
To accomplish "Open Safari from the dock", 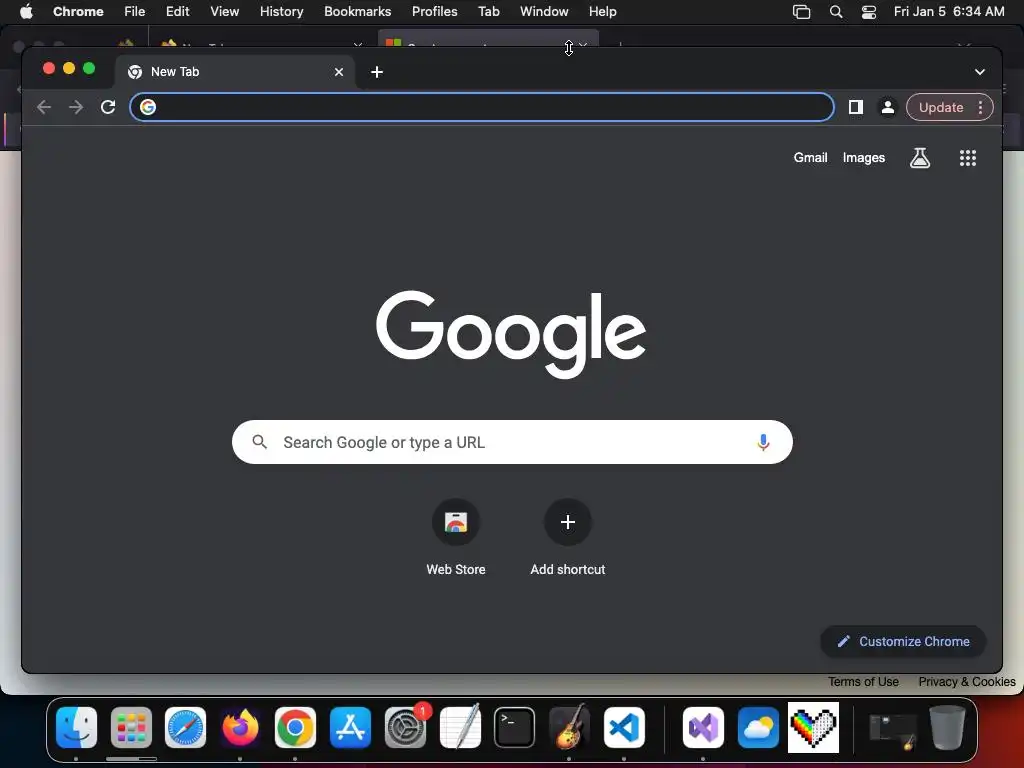I will [x=185, y=727].
